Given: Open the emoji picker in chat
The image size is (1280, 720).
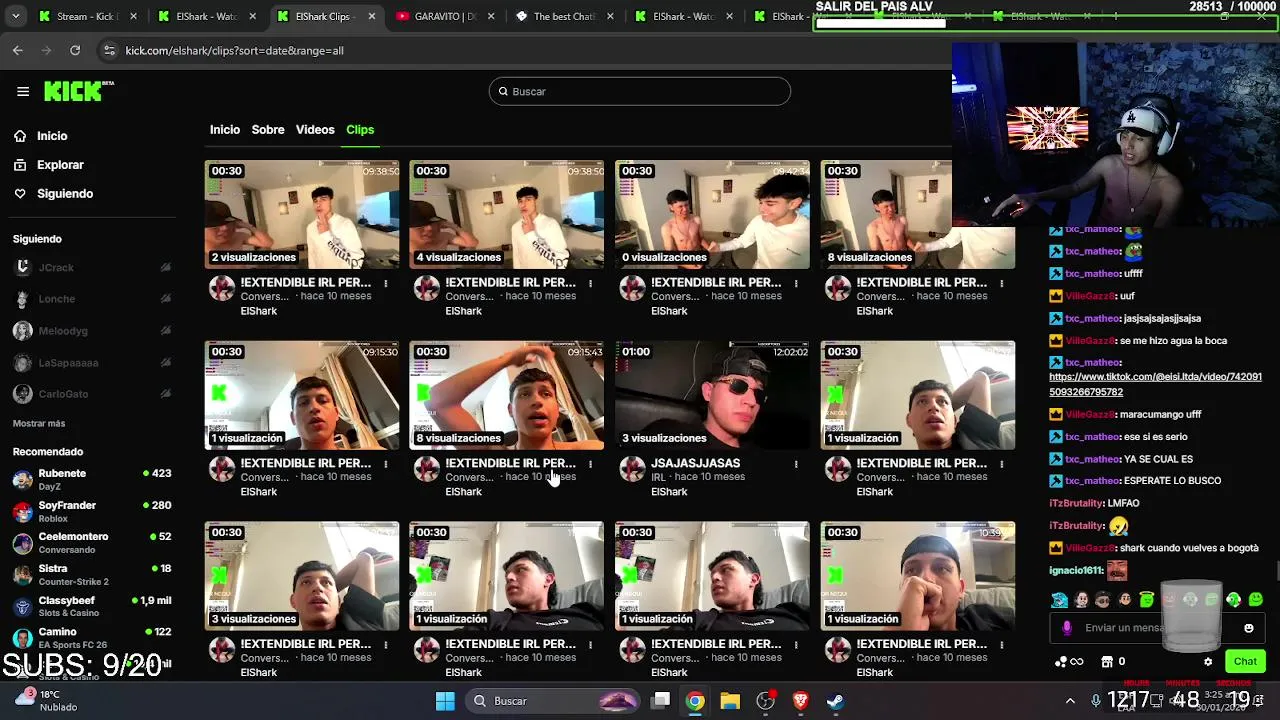Looking at the screenshot, I should click(1249, 628).
